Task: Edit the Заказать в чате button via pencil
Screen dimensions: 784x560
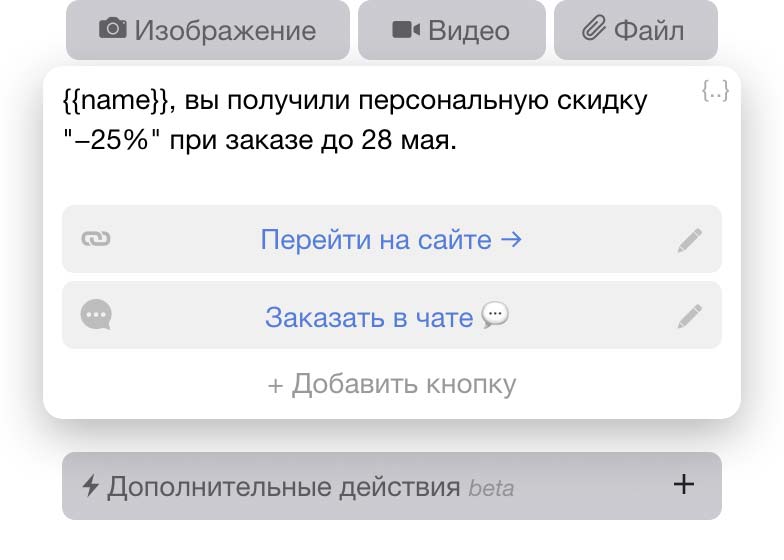Action: pos(689,317)
